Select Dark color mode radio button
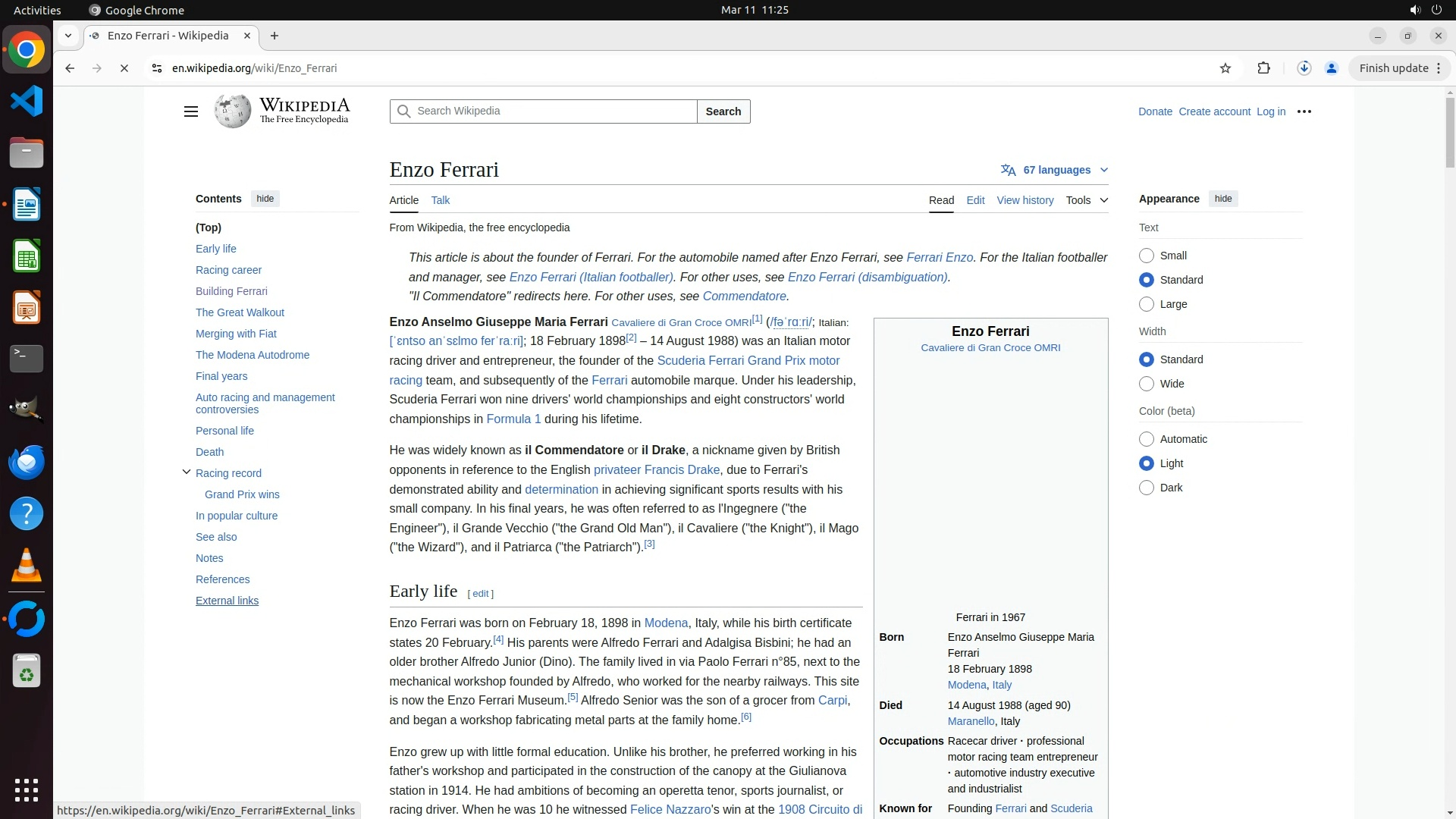The height and width of the screenshot is (819, 1456). point(1146,488)
